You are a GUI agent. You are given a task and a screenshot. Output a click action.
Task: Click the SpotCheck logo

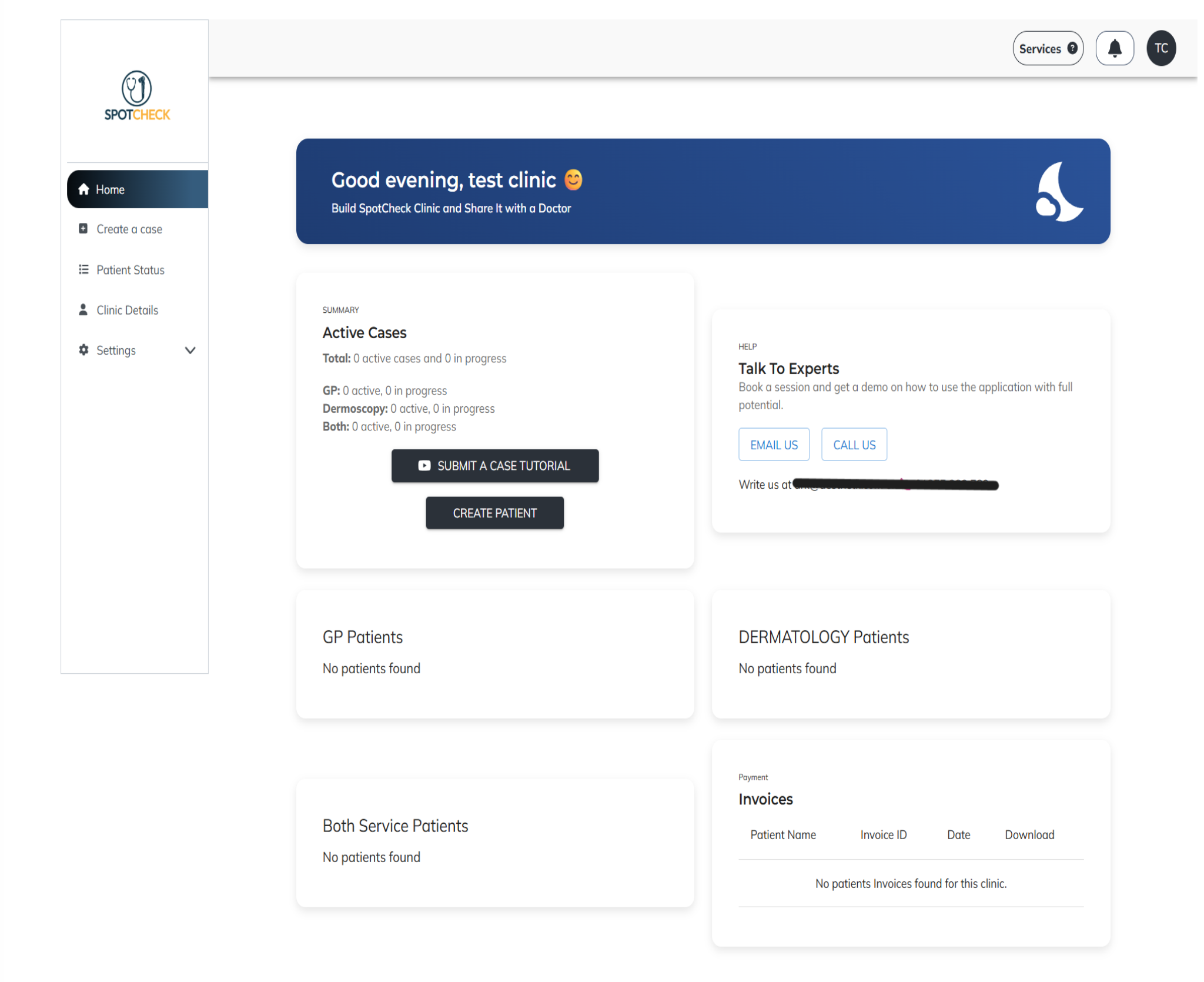pos(137,96)
